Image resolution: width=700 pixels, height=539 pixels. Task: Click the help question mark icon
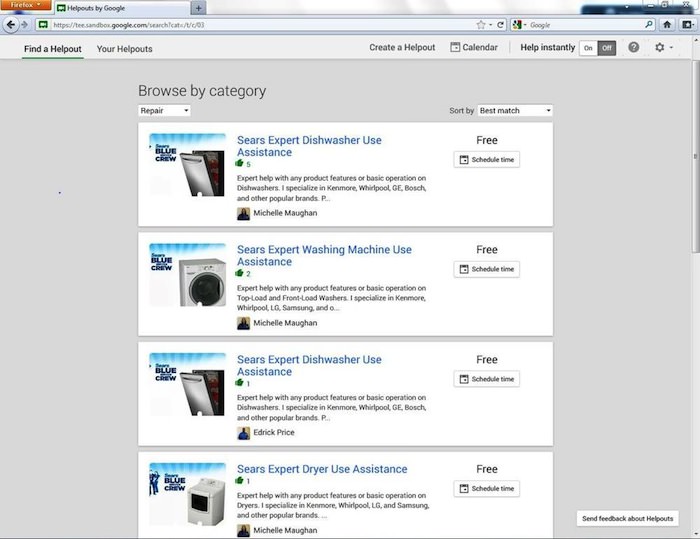[634, 47]
